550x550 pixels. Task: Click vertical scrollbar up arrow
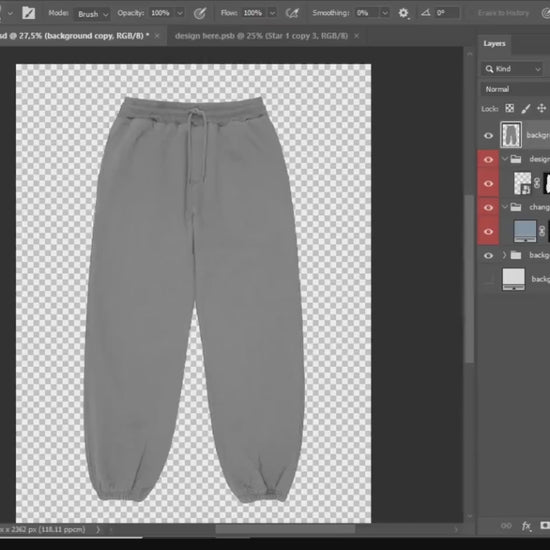click(470, 54)
